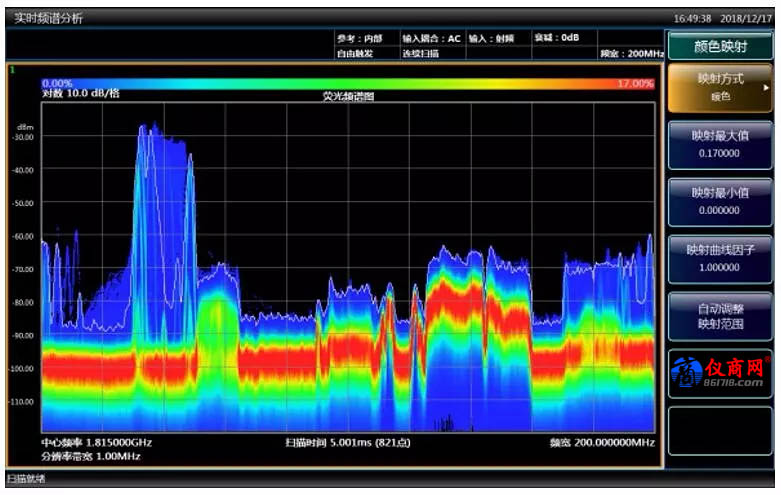Image resolution: width=781 pixels, height=495 pixels.
Task: Click the -60.00 axis label
Action: [x=23, y=236]
